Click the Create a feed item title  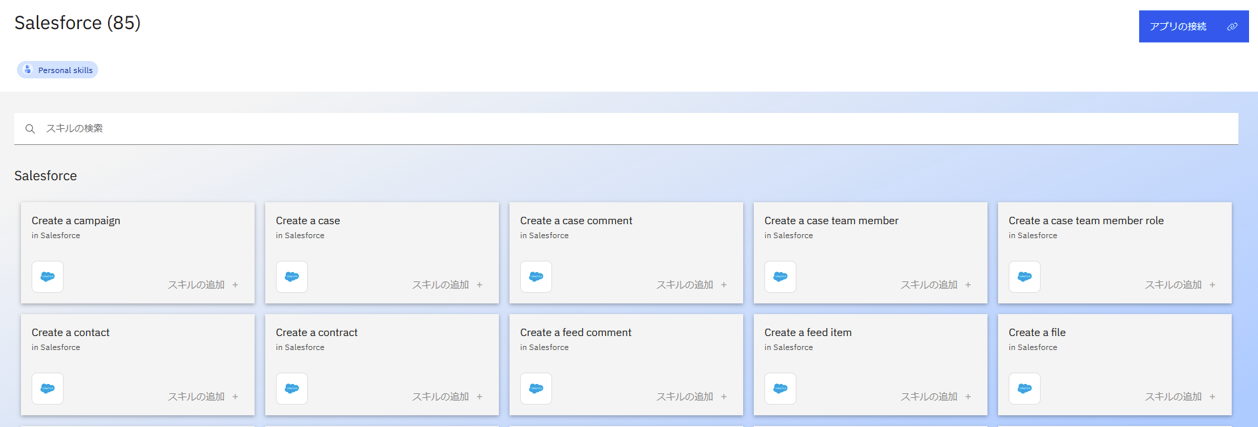808,333
